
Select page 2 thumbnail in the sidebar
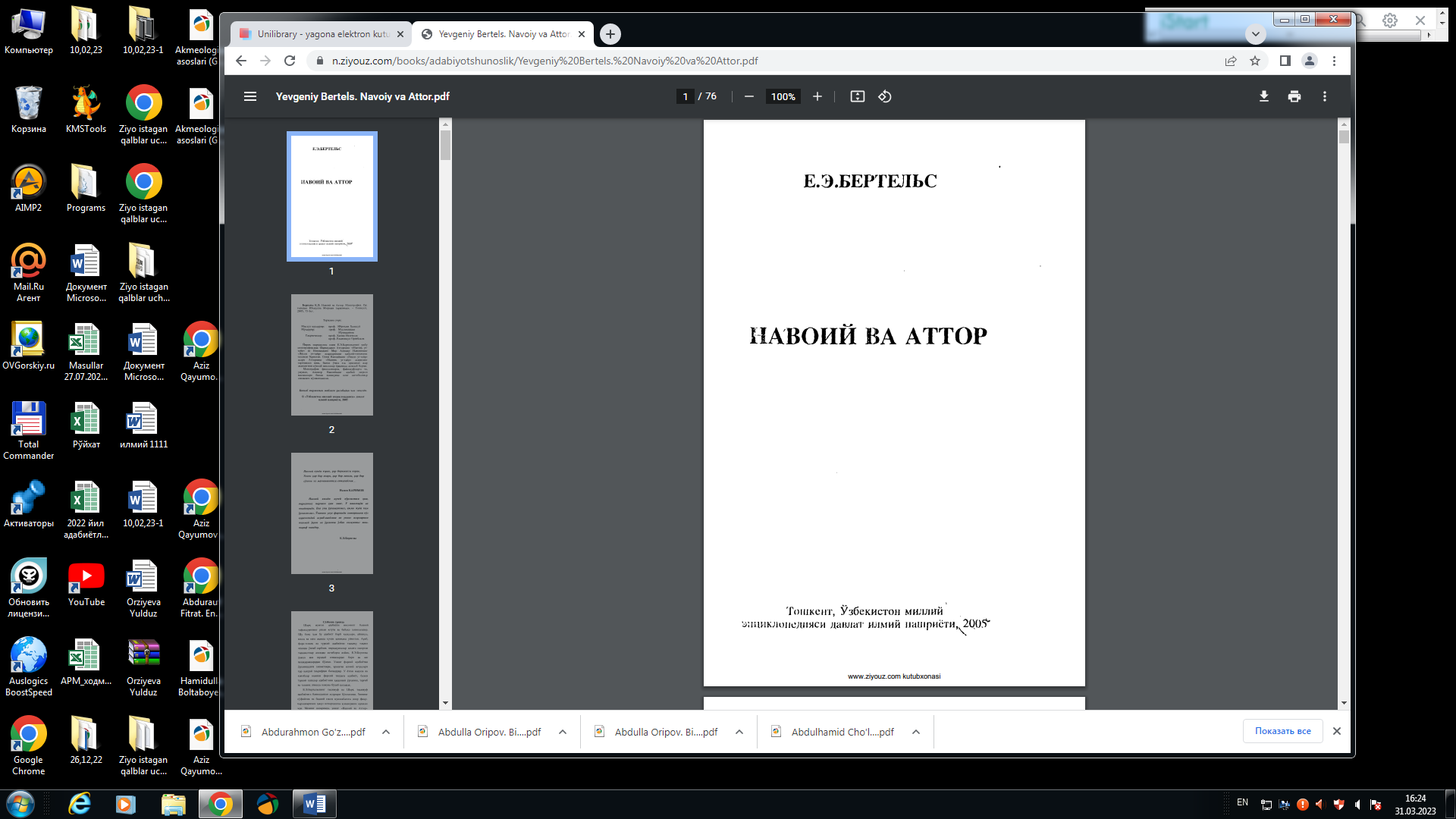pyautogui.click(x=331, y=354)
